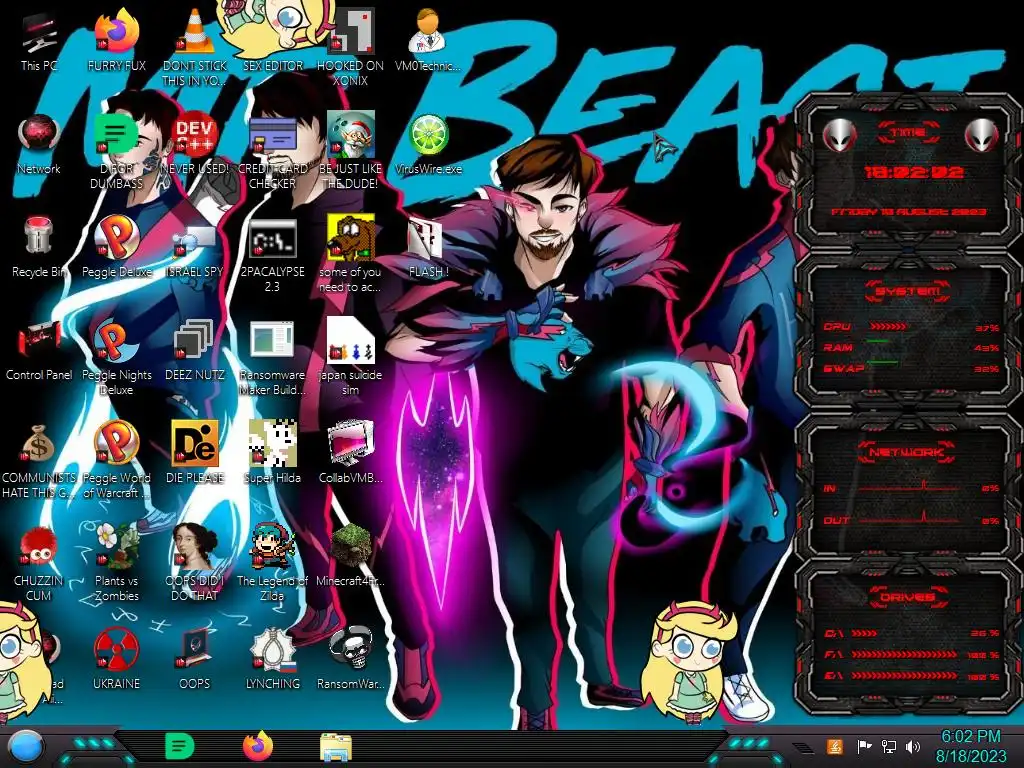Screen dimensions: 1024x768
Task: Click the red digital clock readout
Action: (913, 172)
